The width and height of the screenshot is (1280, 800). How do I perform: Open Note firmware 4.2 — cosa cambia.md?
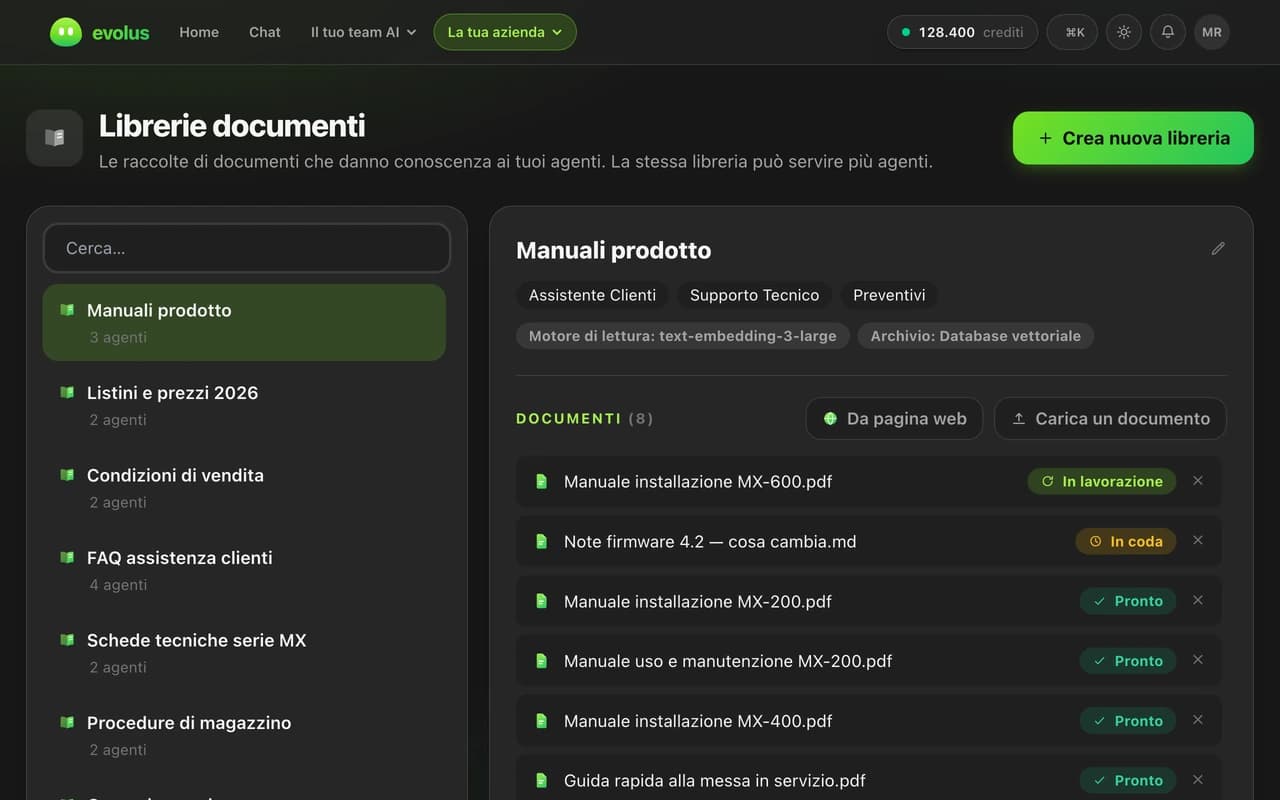(710, 541)
